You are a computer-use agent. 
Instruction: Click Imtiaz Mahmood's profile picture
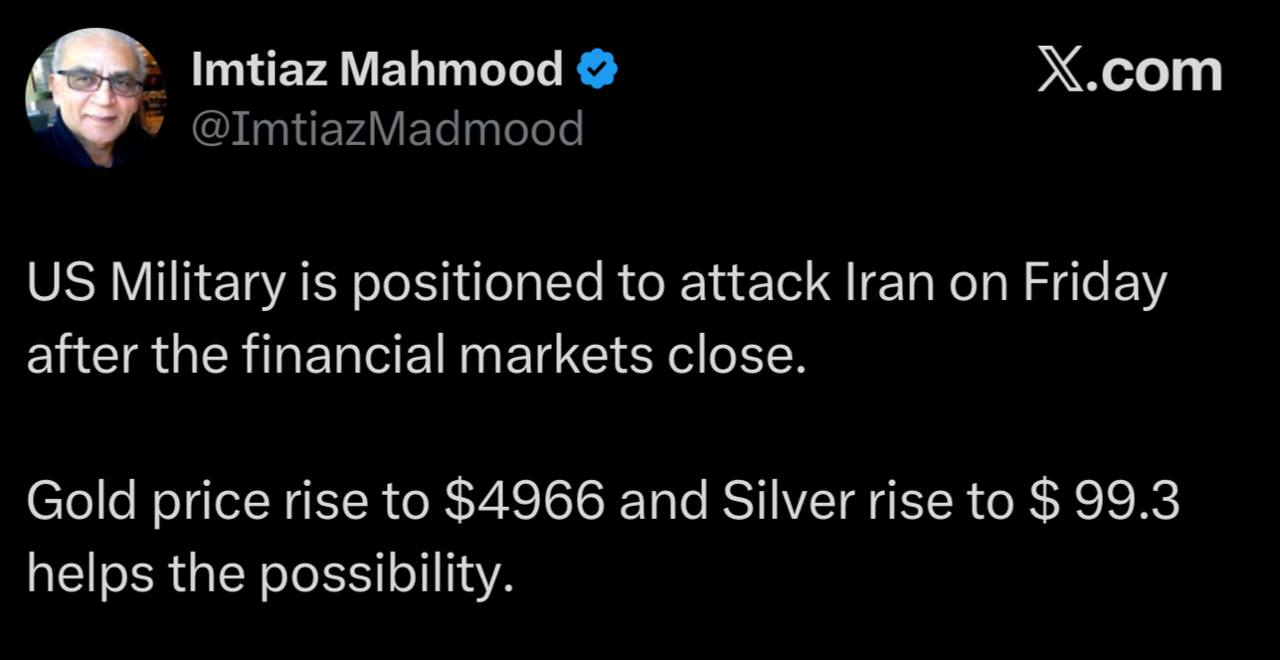coord(96,98)
